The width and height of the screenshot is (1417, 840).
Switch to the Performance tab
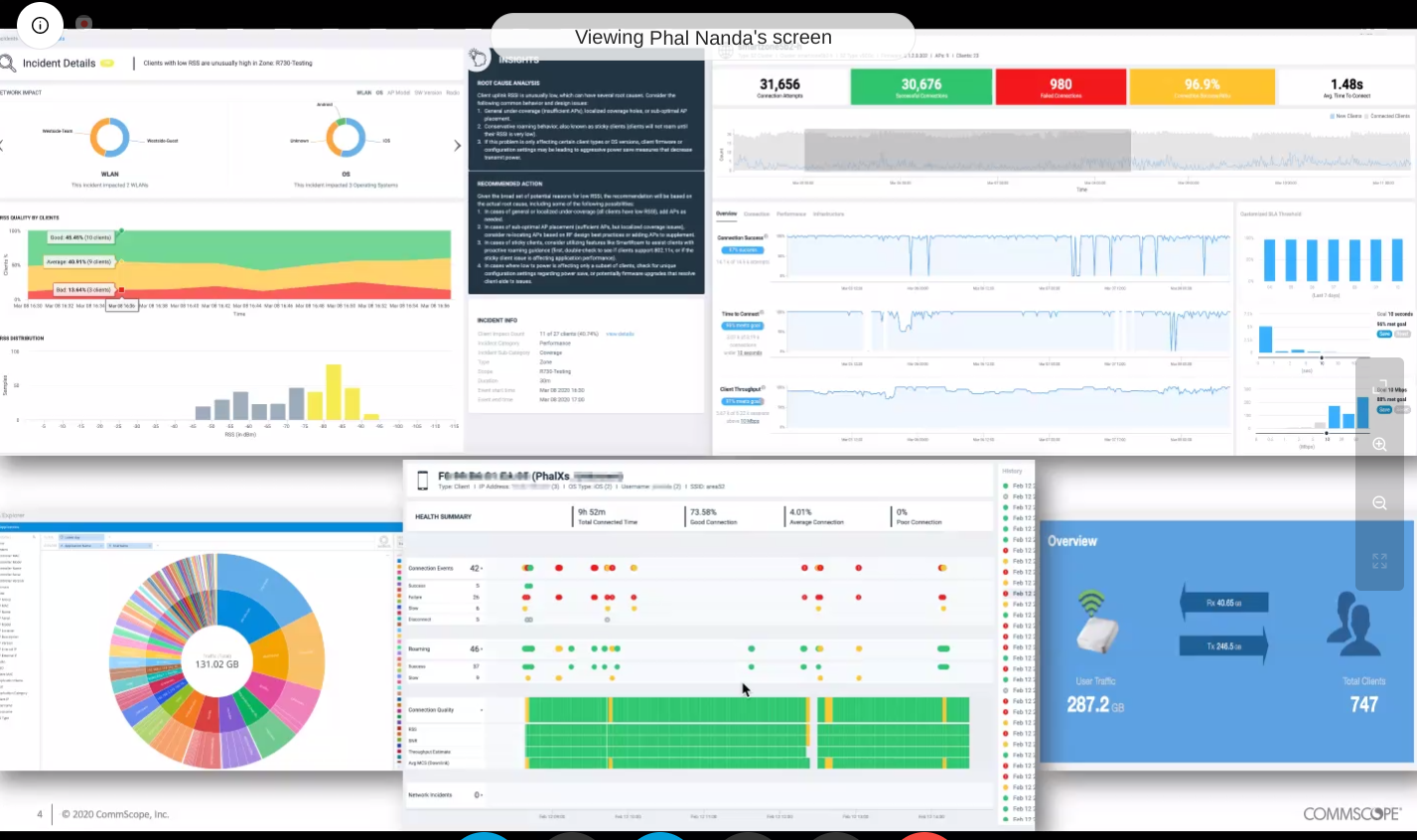click(790, 214)
